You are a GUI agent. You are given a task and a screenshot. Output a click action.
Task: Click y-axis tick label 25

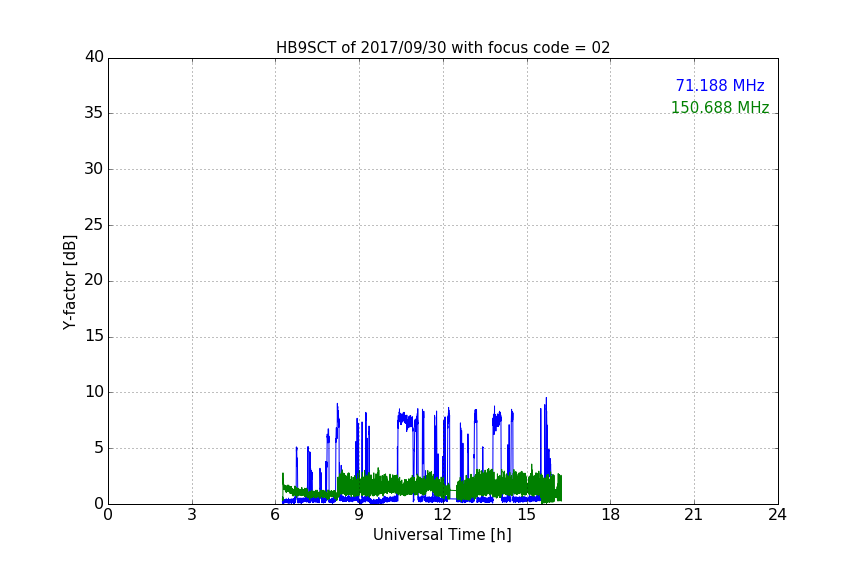point(94,224)
